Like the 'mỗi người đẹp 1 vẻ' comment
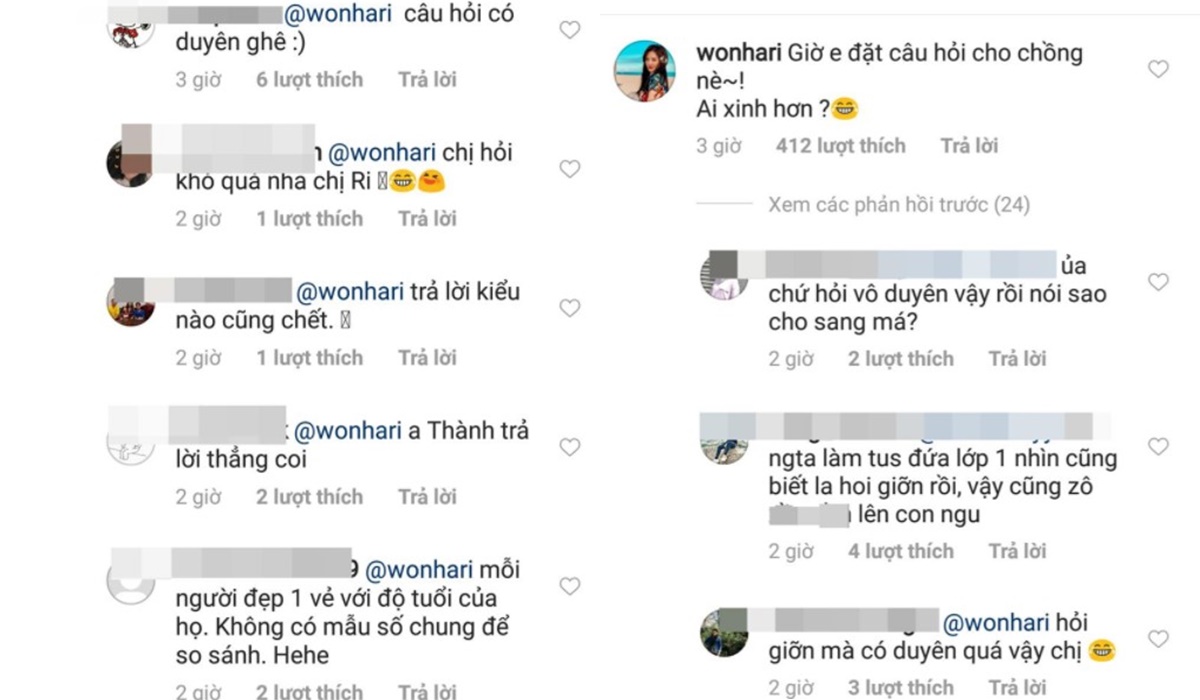The width and height of the screenshot is (1200, 700). [569, 586]
